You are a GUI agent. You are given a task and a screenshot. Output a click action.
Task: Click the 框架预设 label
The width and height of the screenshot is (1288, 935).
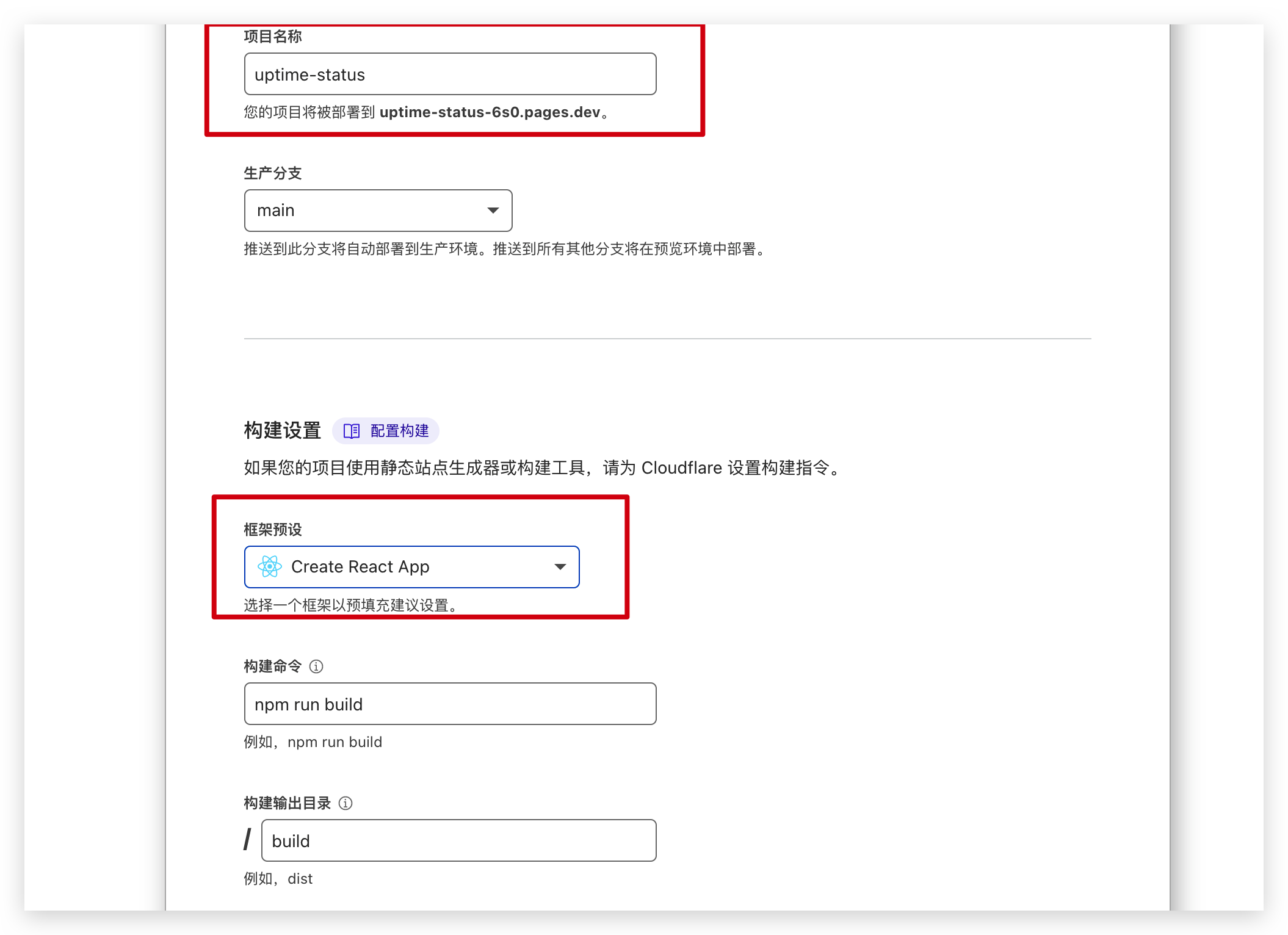tap(272, 529)
